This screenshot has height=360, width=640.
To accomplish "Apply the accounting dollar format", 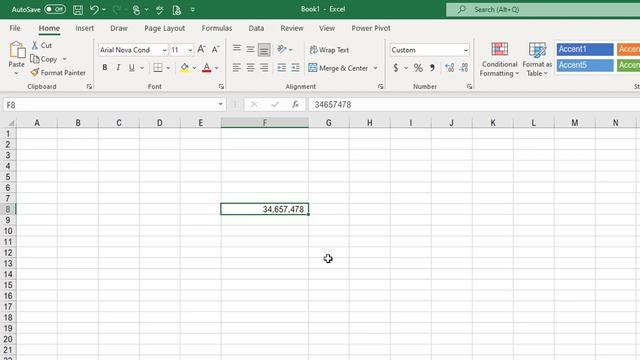I will pyautogui.click(x=396, y=68).
